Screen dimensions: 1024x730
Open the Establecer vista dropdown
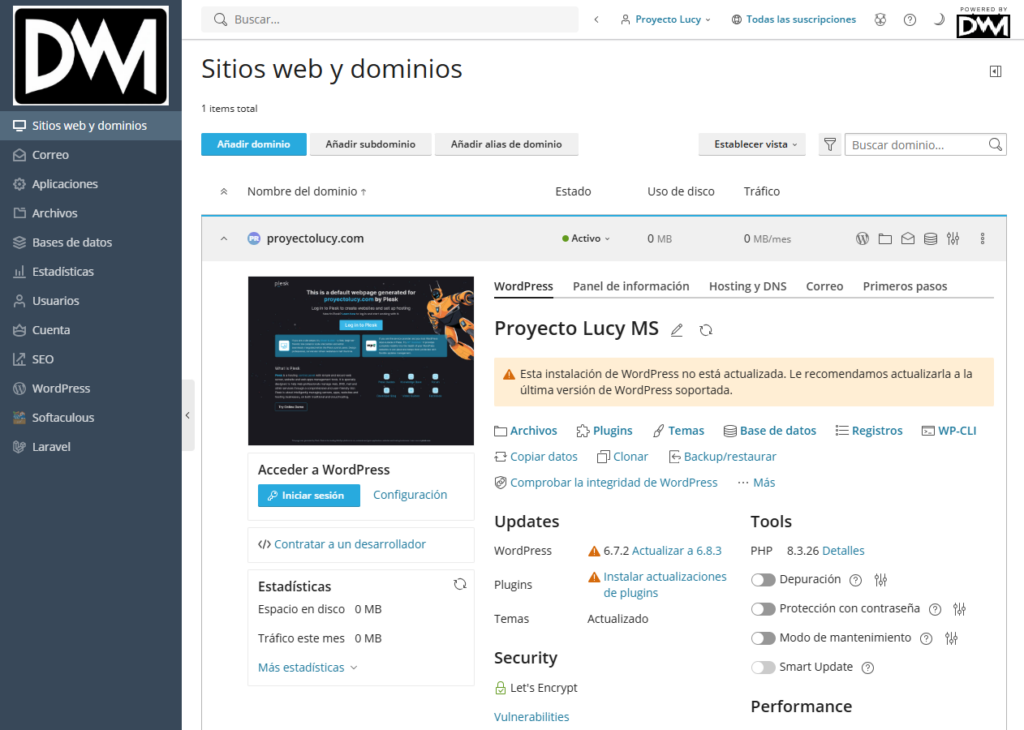[752, 145]
